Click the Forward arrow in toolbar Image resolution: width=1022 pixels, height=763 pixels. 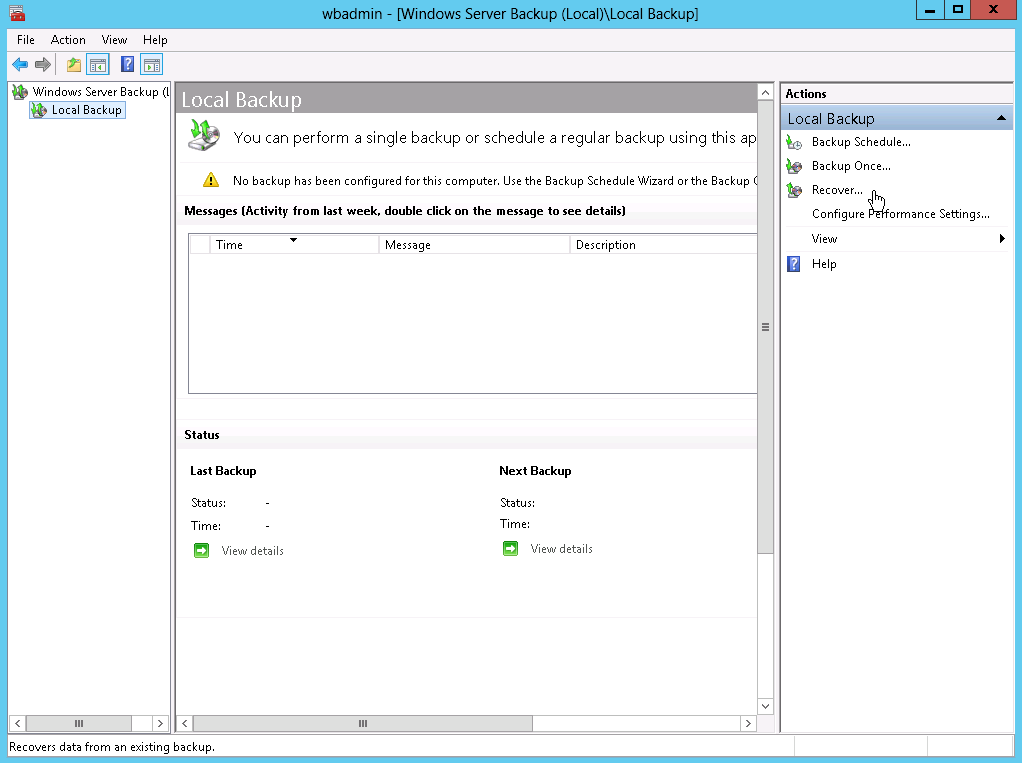tap(43, 65)
